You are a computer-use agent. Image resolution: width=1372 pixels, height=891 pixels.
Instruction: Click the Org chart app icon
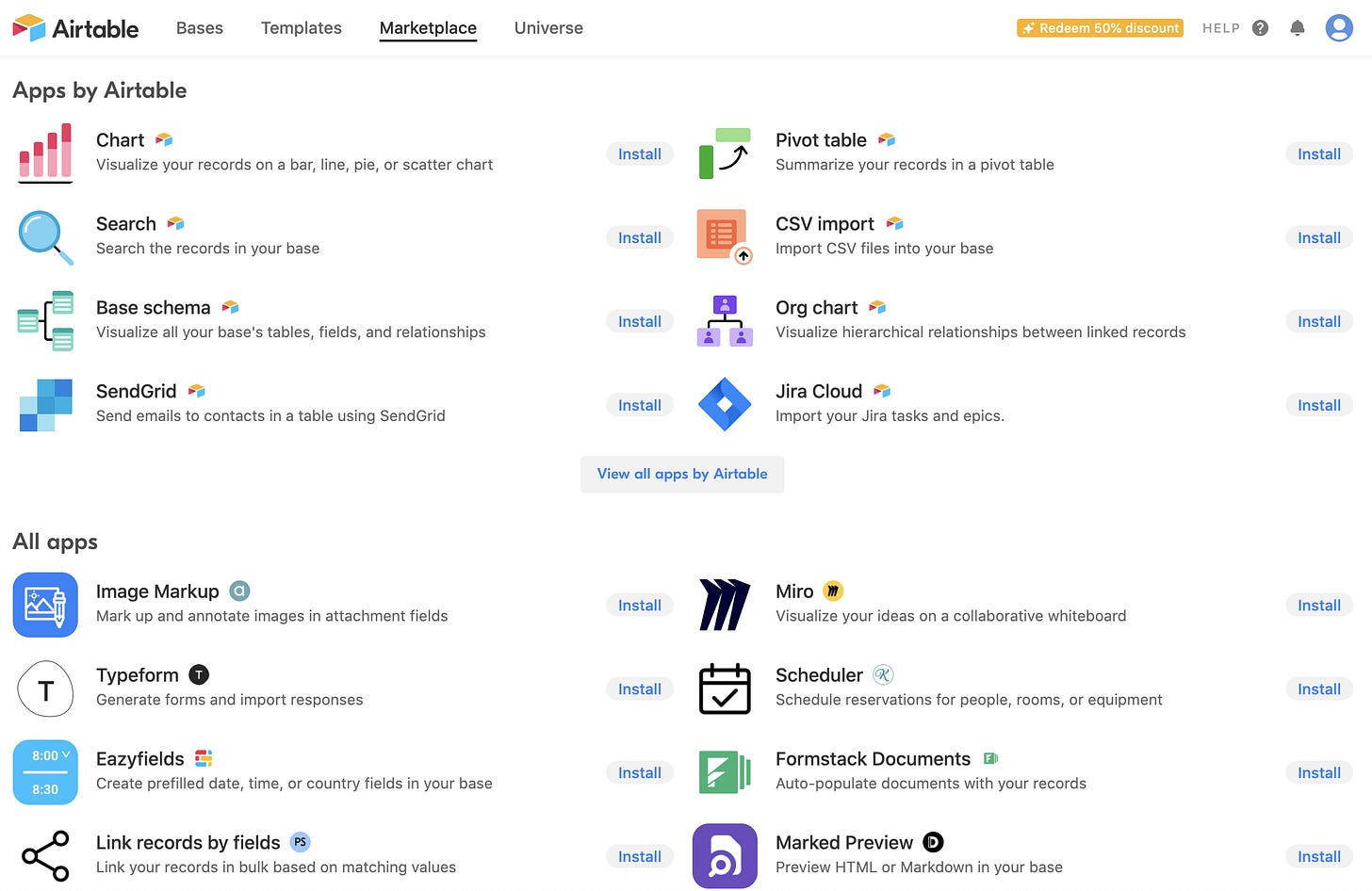click(x=725, y=321)
